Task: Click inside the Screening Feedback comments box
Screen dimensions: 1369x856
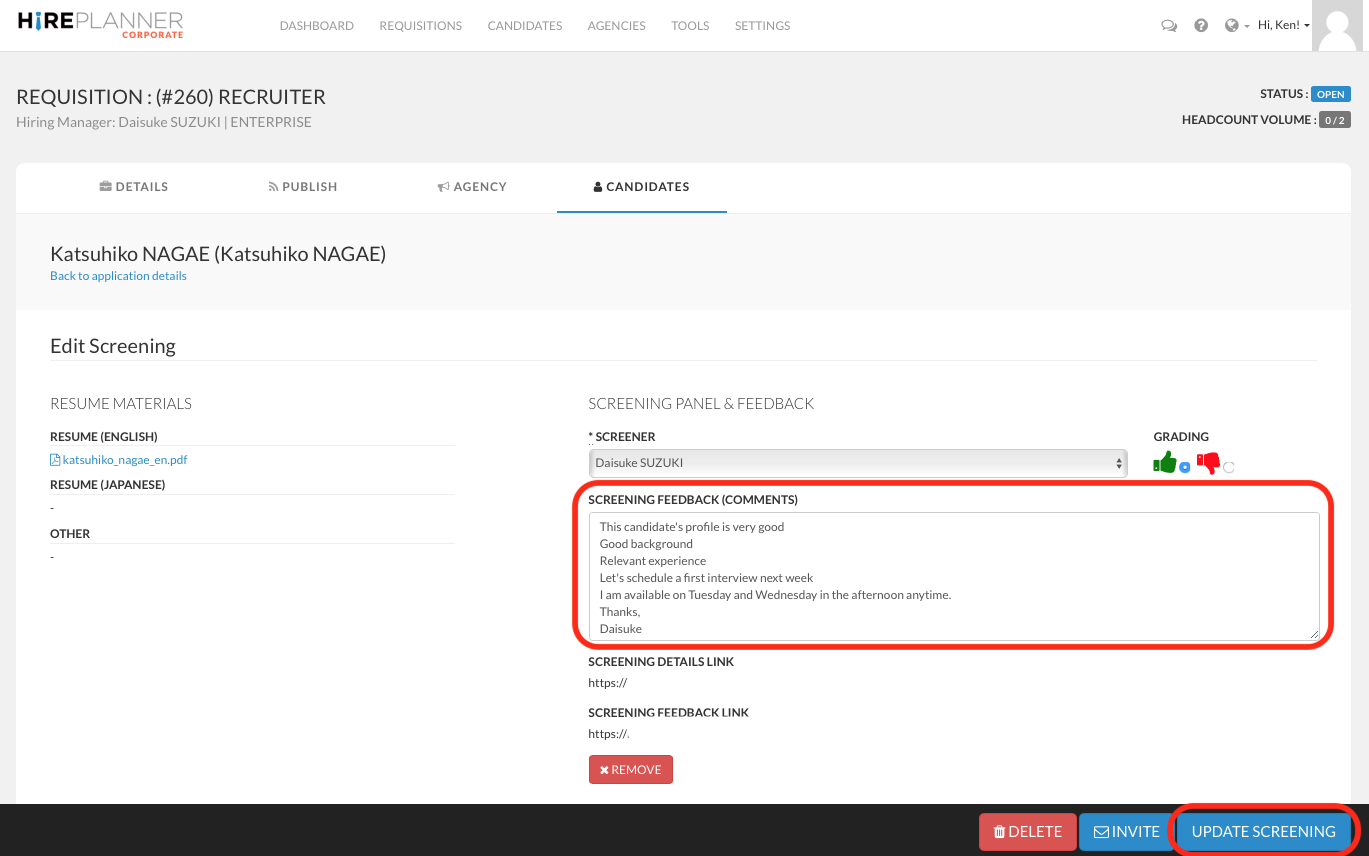Action: [x=954, y=576]
